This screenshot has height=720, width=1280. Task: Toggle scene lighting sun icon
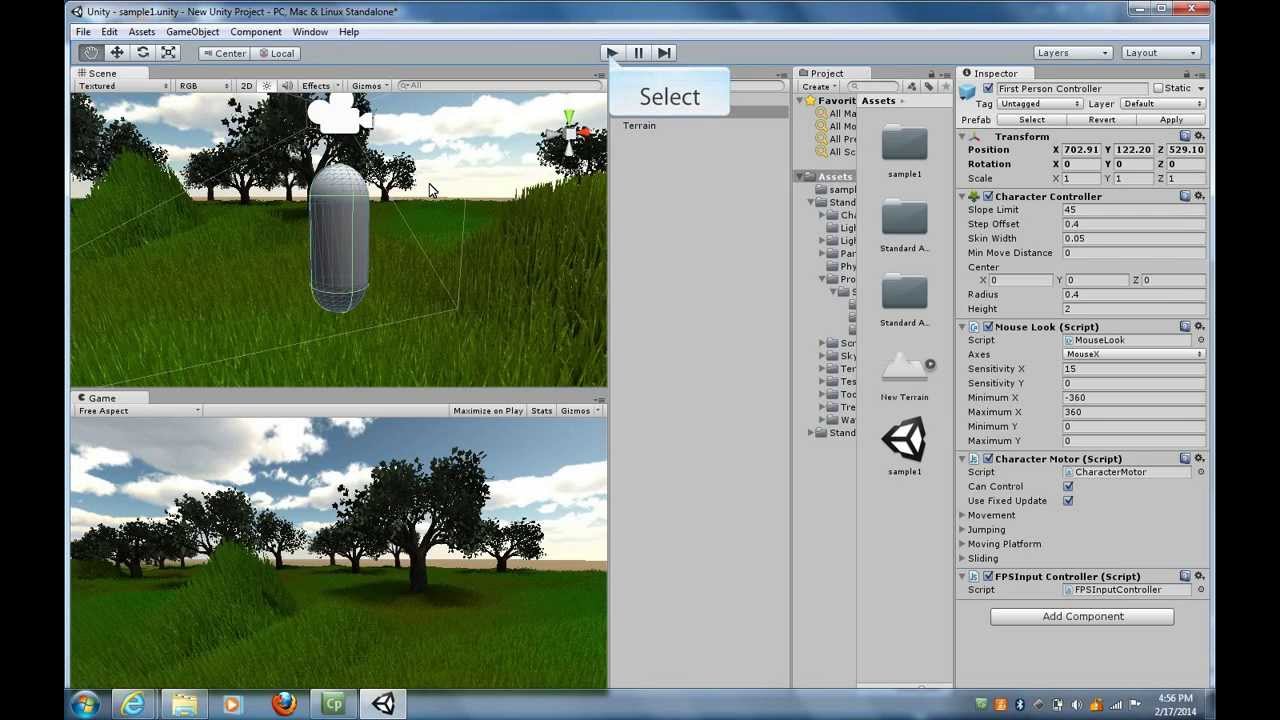pyautogui.click(x=267, y=86)
